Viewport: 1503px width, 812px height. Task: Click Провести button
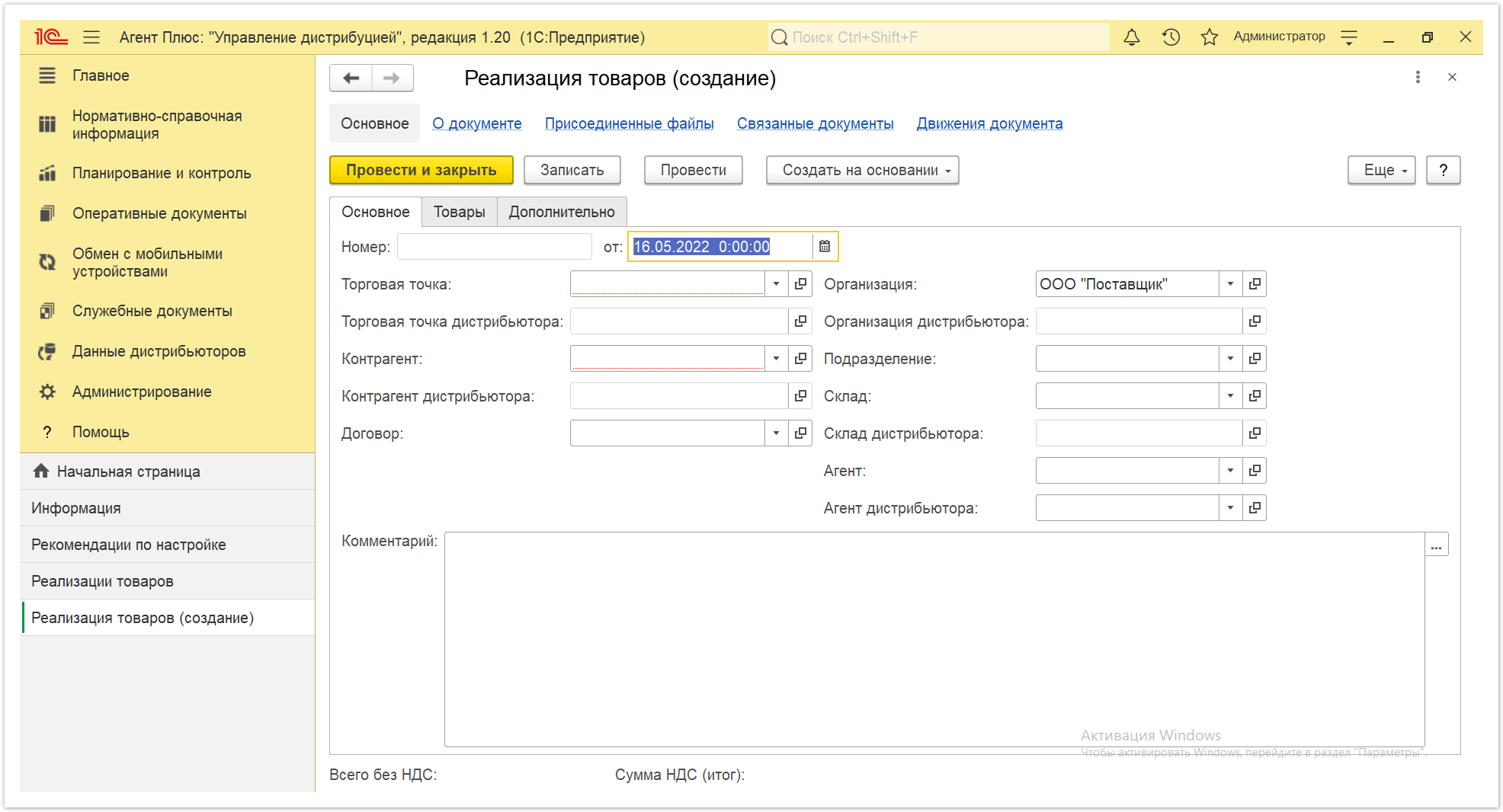pyautogui.click(x=694, y=170)
